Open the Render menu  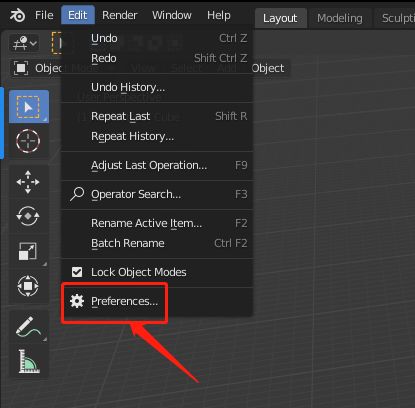(119, 15)
